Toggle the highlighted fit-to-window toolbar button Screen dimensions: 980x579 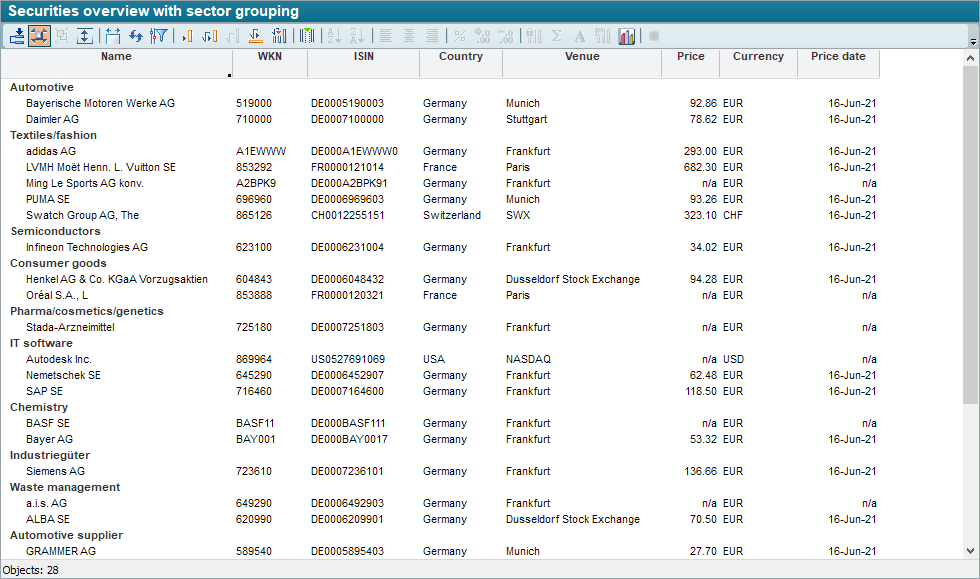39,36
